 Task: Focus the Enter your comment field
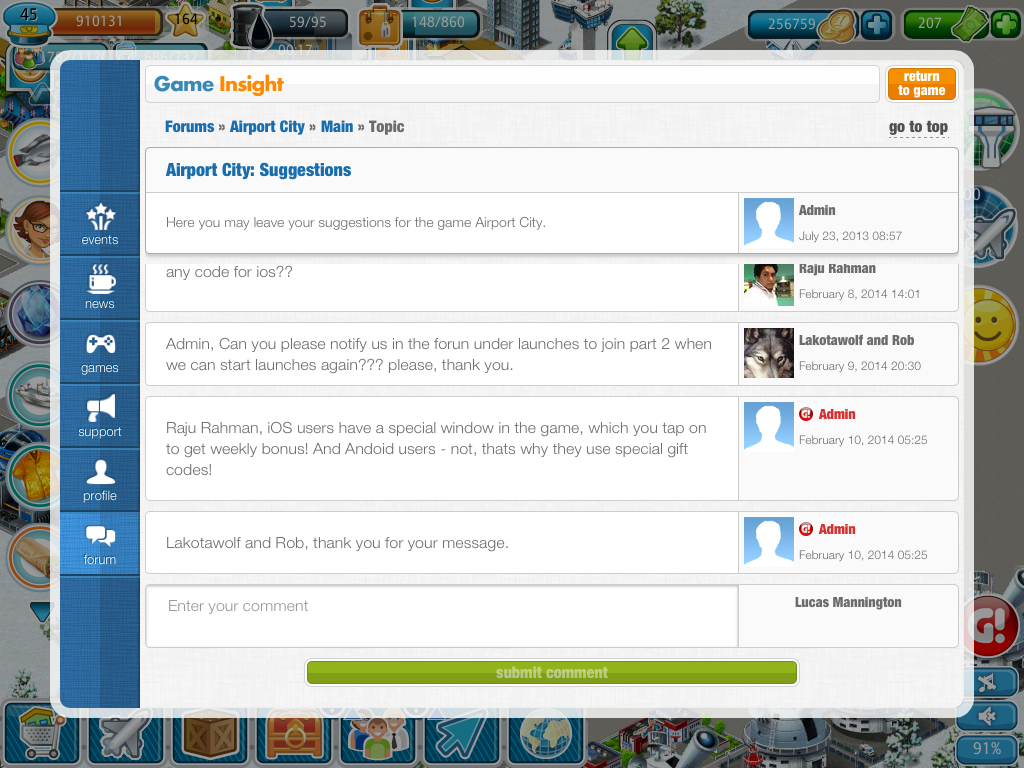click(442, 616)
